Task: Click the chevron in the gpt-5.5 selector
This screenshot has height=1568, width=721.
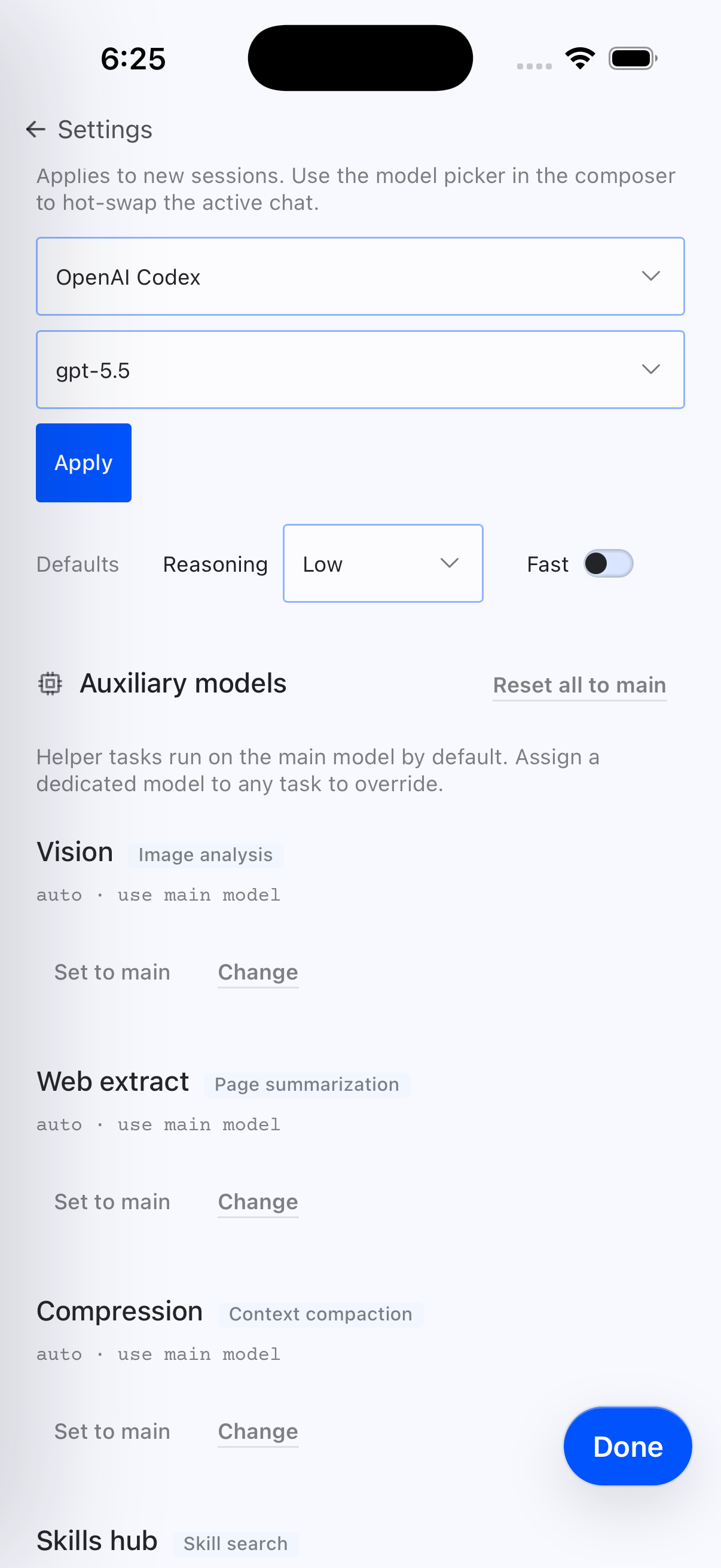Action: pyautogui.click(x=651, y=370)
